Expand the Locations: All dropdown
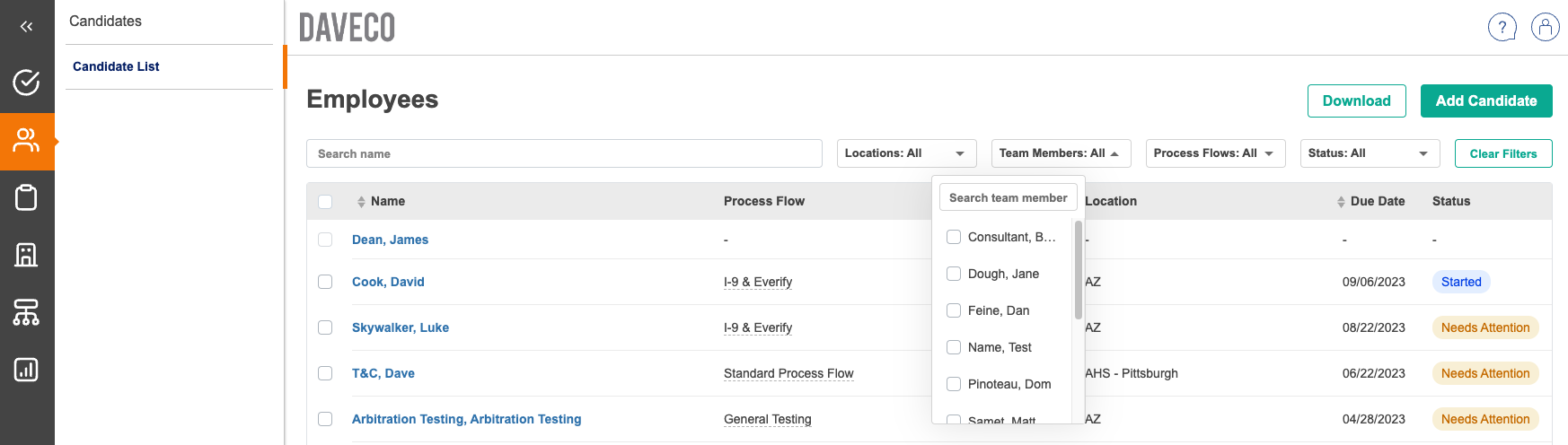 click(x=905, y=153)
